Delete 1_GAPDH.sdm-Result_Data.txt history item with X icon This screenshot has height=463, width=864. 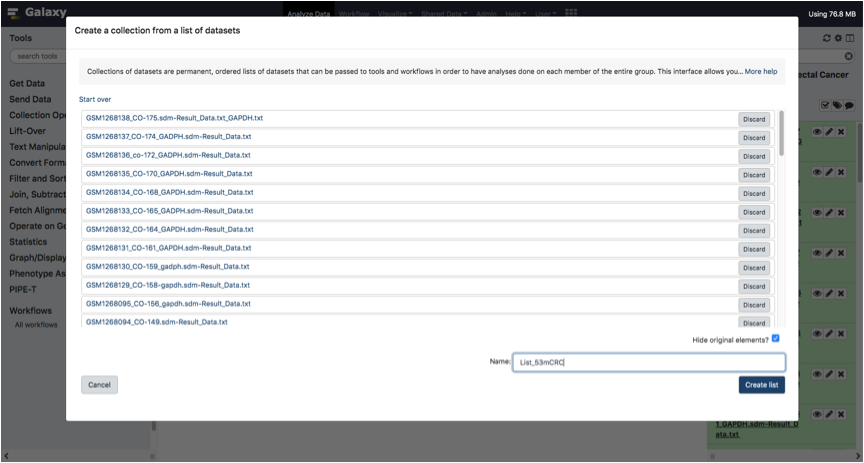click(841, 414)
